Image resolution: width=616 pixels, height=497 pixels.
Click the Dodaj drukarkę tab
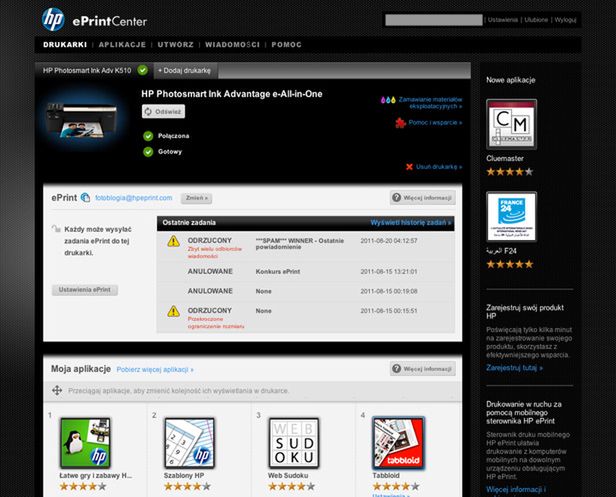coord(185,71)
